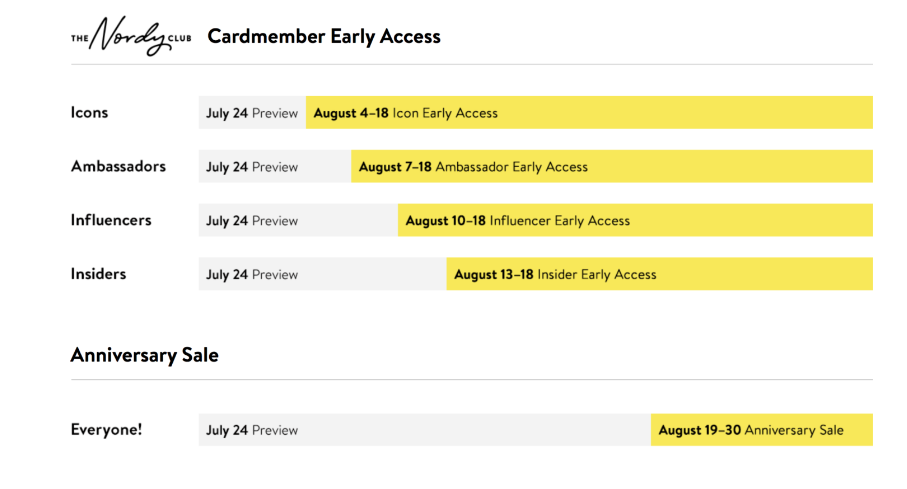This screenshot has width=907, height=489.
Task: Click the Influencers tier label
Action: point(111,220)
